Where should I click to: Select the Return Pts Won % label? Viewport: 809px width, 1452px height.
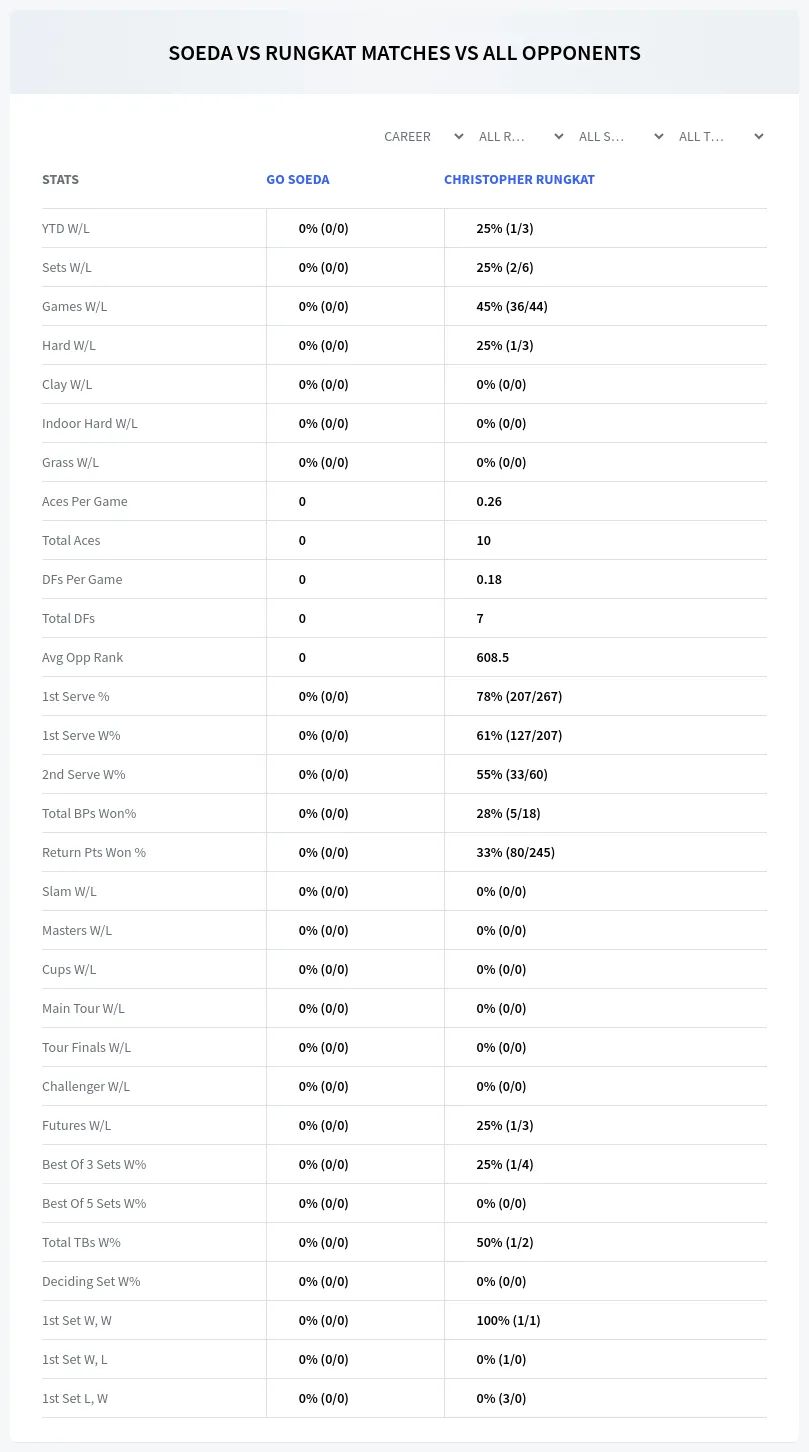(x=94, y=852)
